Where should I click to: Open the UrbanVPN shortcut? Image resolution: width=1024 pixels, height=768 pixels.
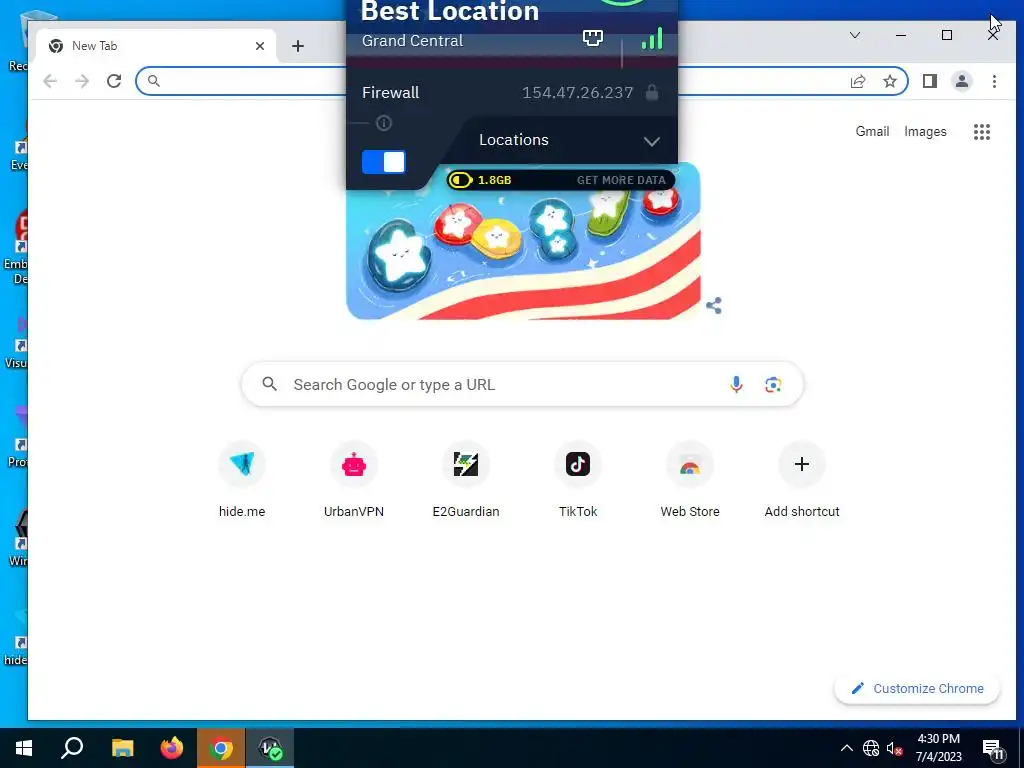(x=354, y=481)
